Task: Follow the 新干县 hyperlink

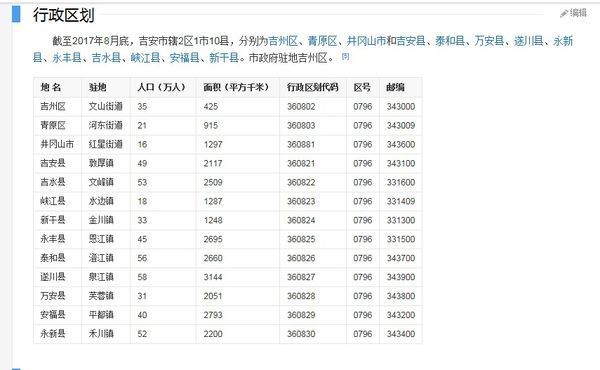Action: point(224,58)
